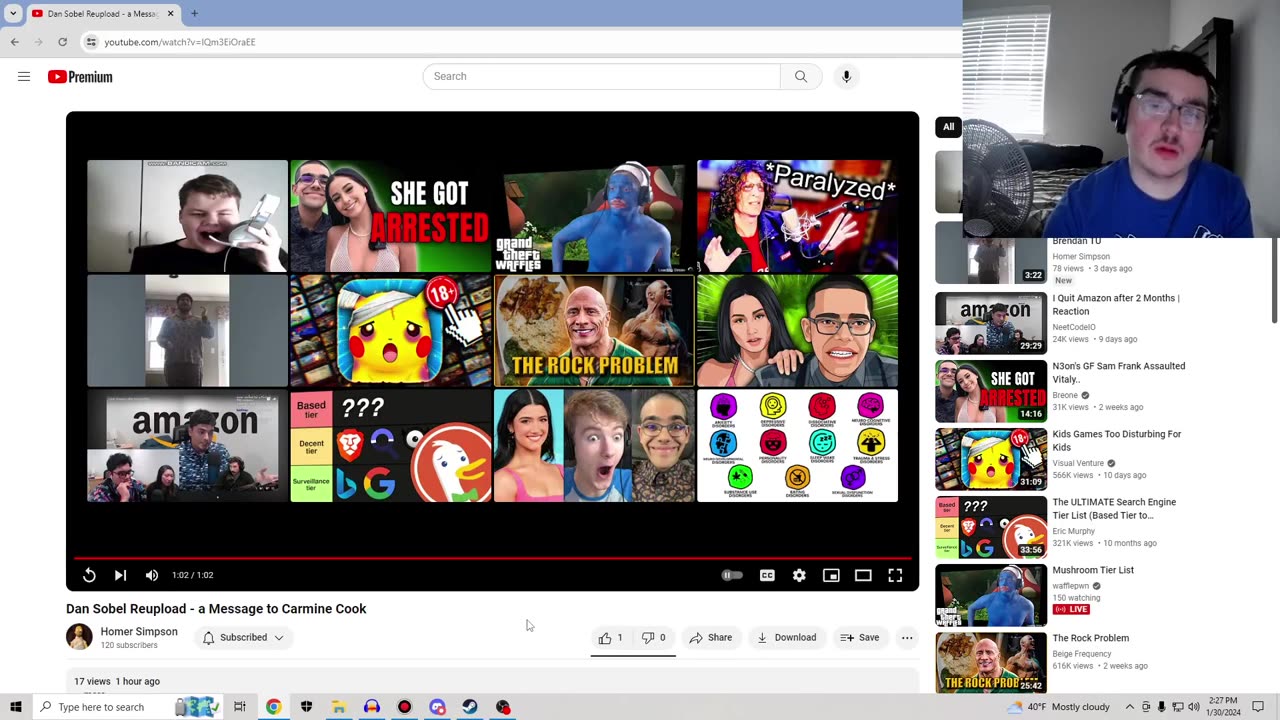Open the YouTube guide hamburger menu
Viewport: 1280px width, 720px height.
tap(24, 77)
